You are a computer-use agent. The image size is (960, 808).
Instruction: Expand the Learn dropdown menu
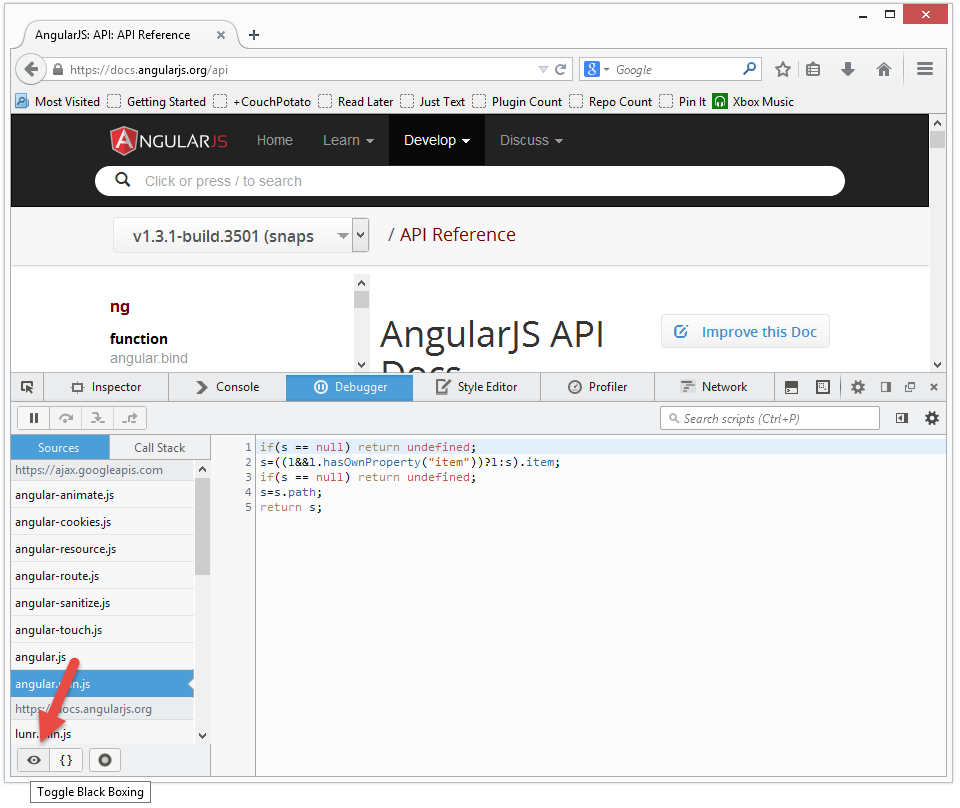(348, 140)
